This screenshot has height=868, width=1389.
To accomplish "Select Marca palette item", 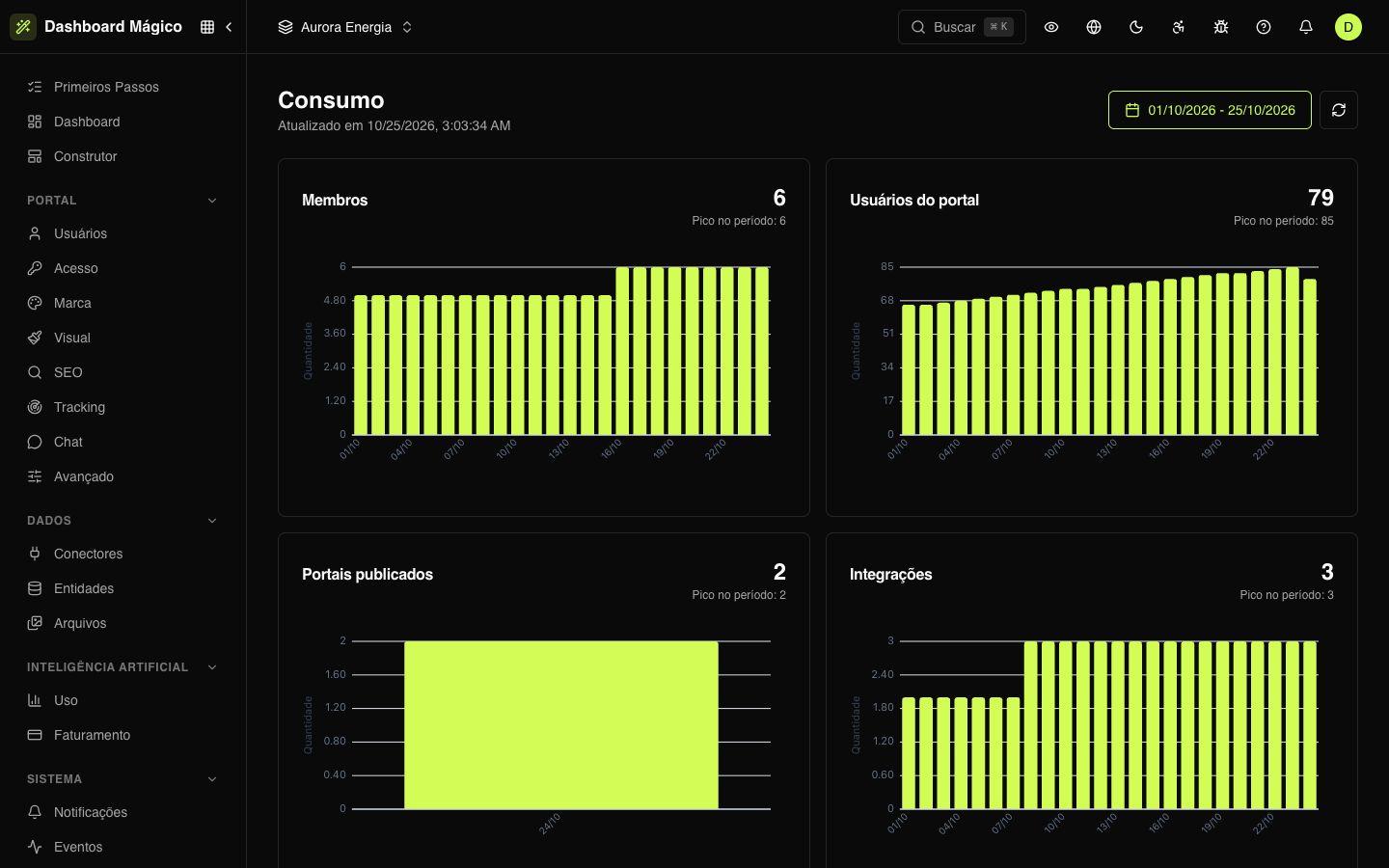I will click(x=123, y=303).
